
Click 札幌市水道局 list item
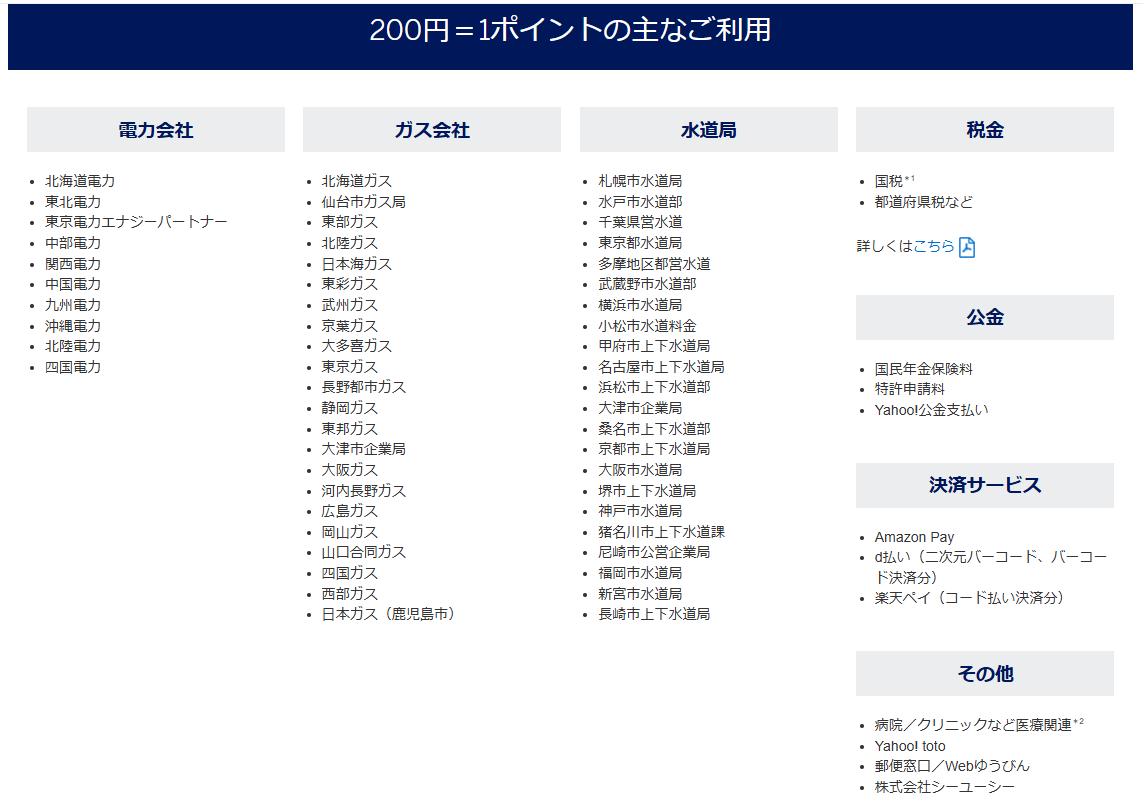pyautogui.click(x=640, y=181)
